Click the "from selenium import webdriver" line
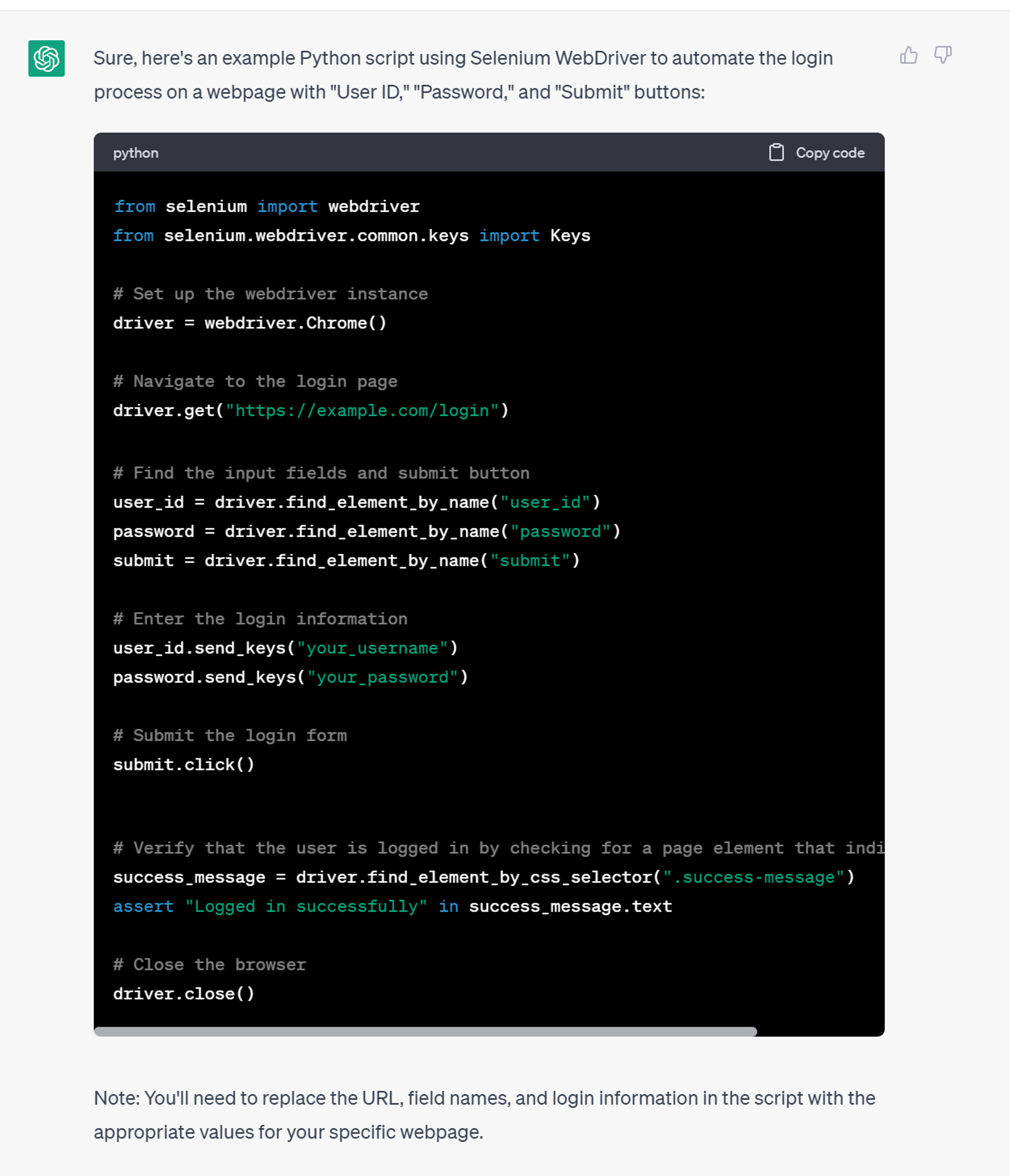 (x=267, y=206)
